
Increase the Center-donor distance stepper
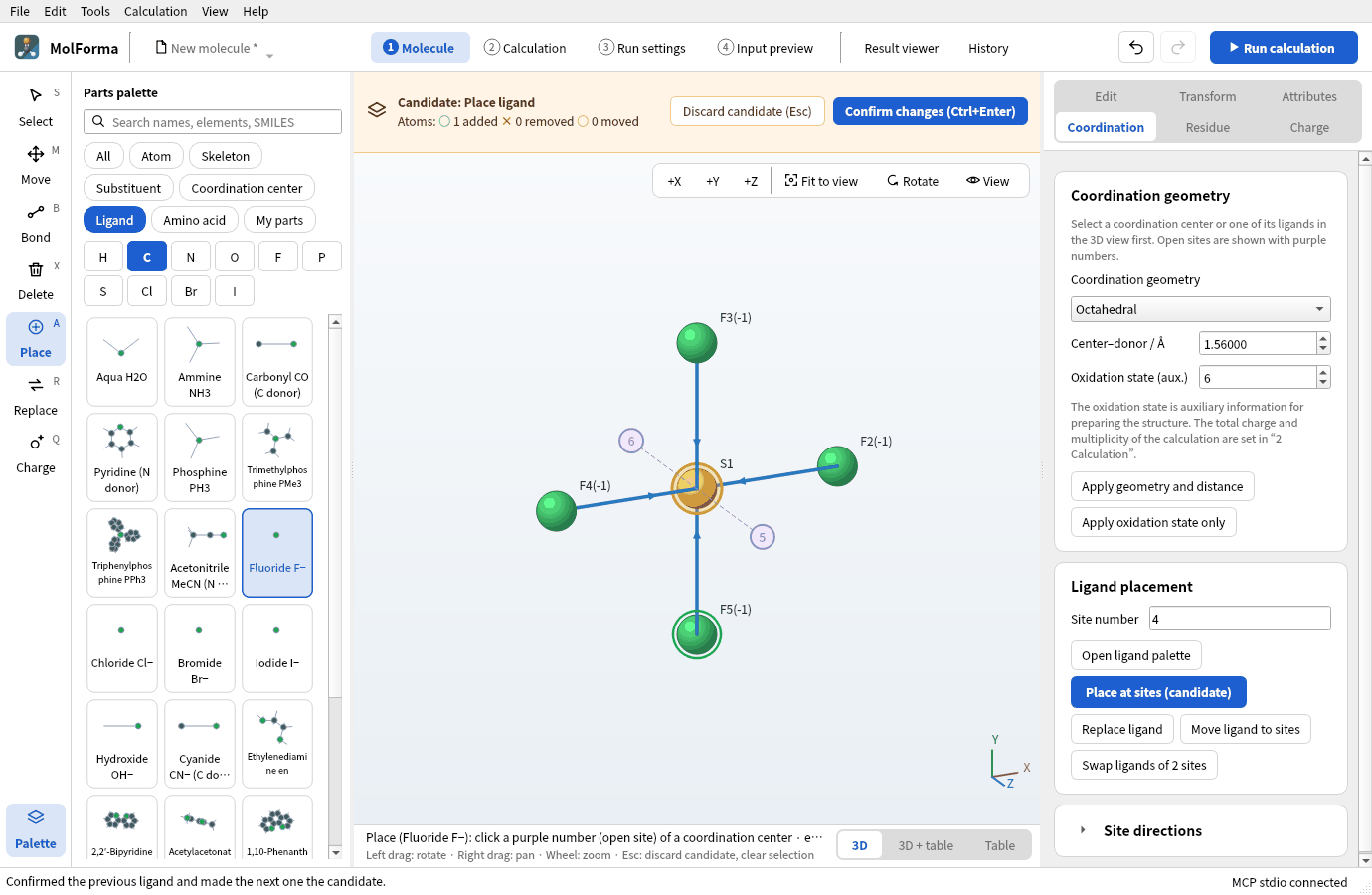coord(1323,339)
